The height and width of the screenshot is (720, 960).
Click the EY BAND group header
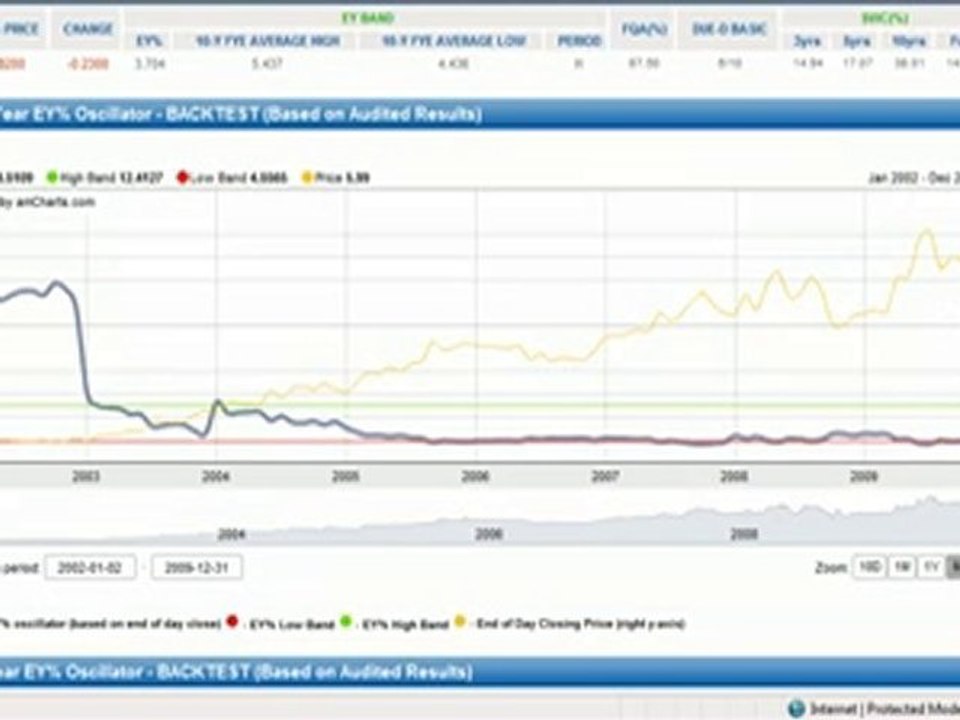pos(367,18)
